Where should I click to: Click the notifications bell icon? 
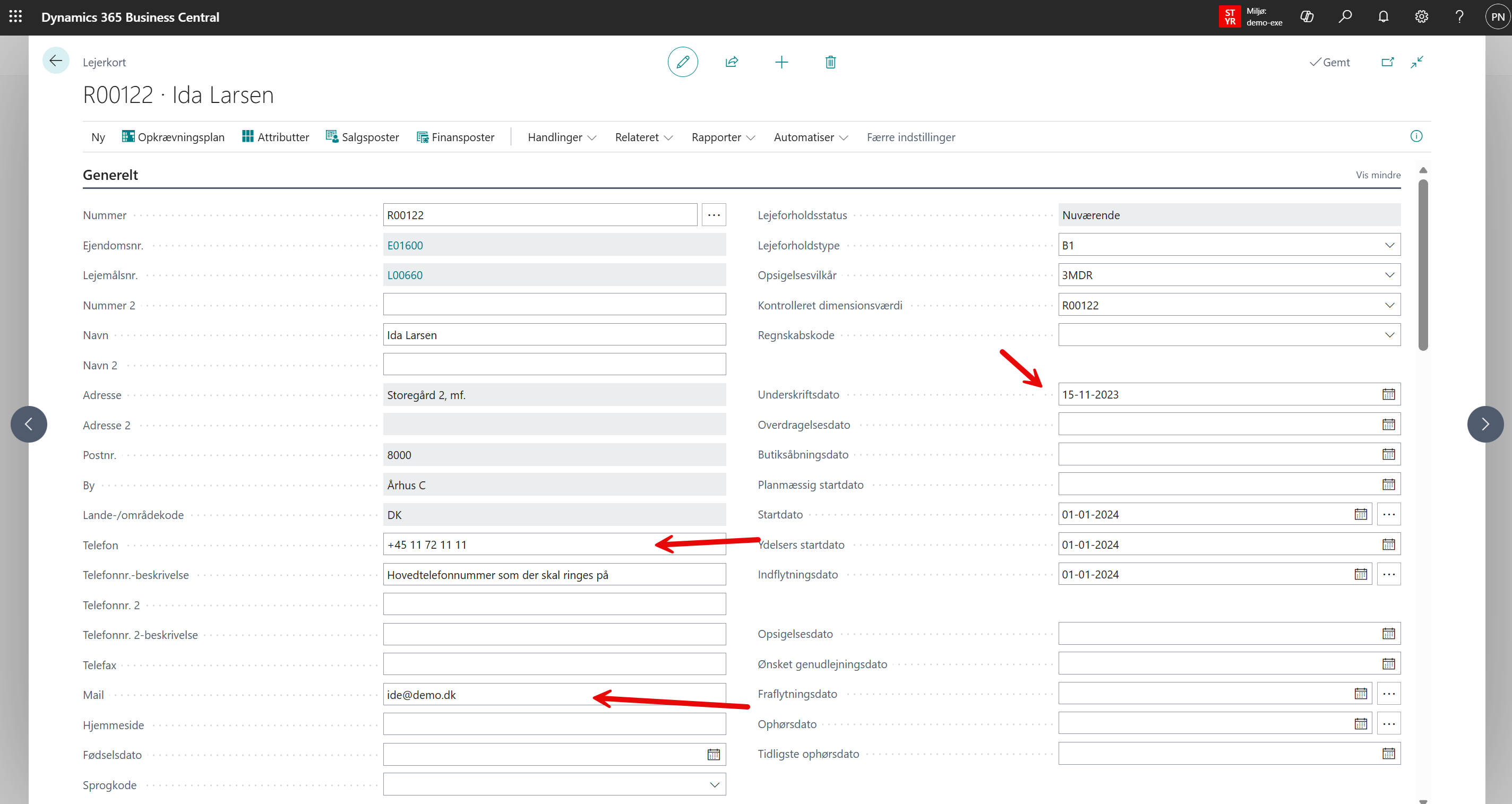click(1383, 17)
